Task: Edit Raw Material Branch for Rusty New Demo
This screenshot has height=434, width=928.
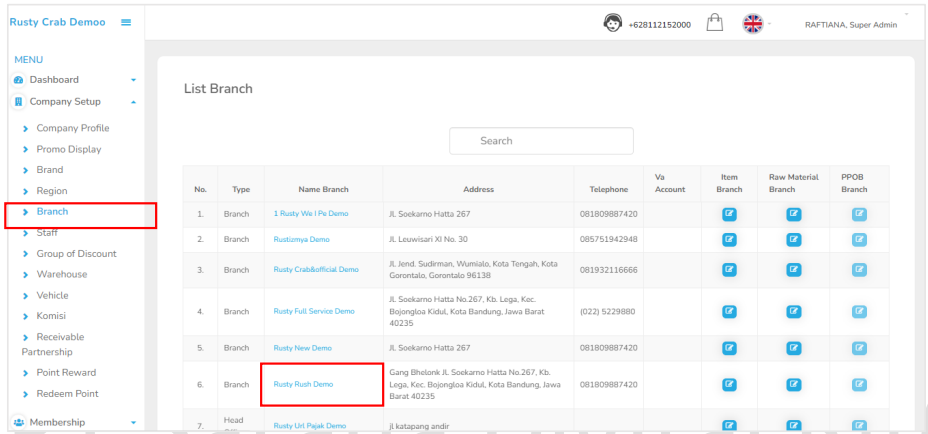Action: tap(794, 348)
